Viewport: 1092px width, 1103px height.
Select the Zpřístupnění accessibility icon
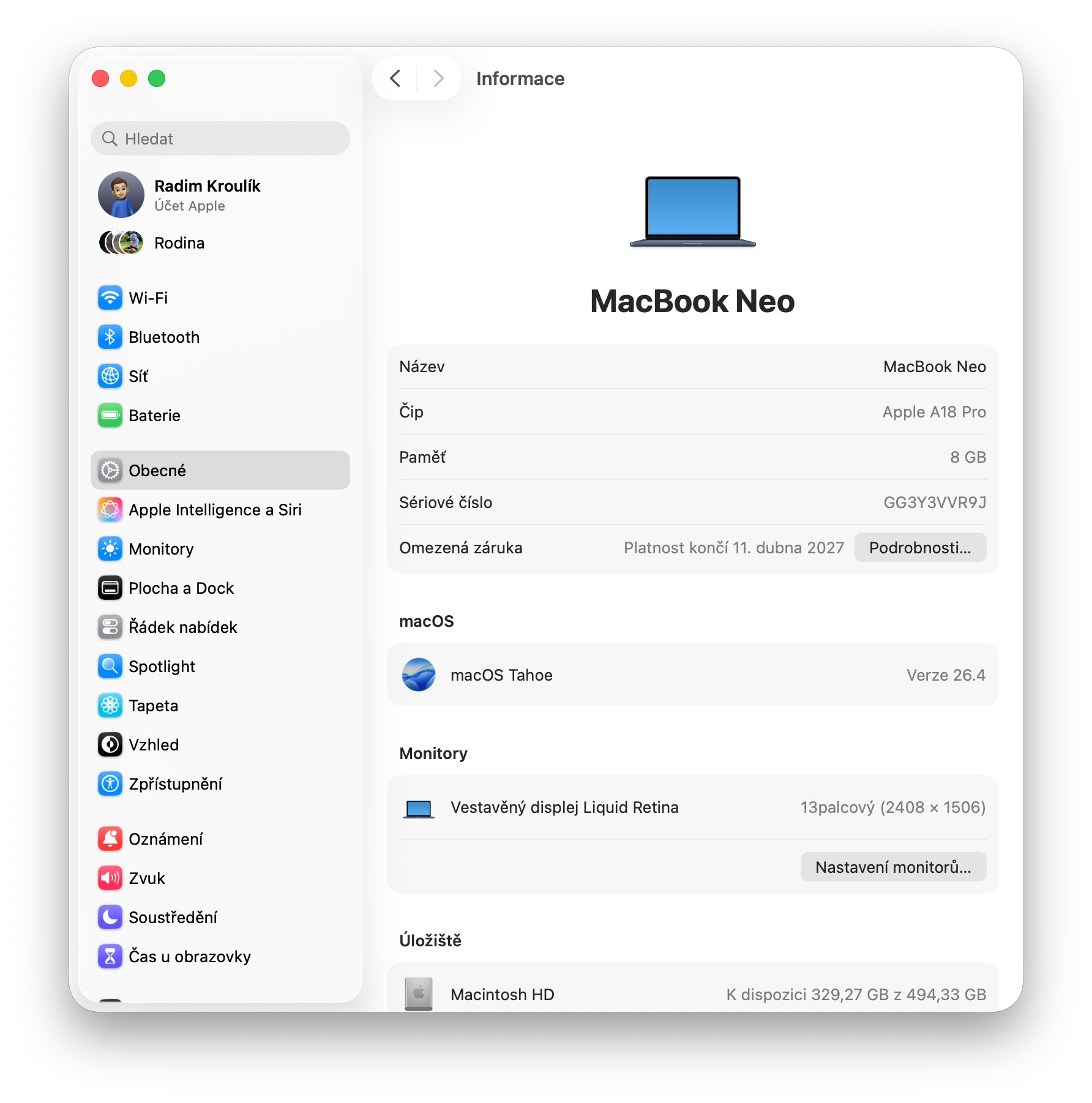coord(110,784)
